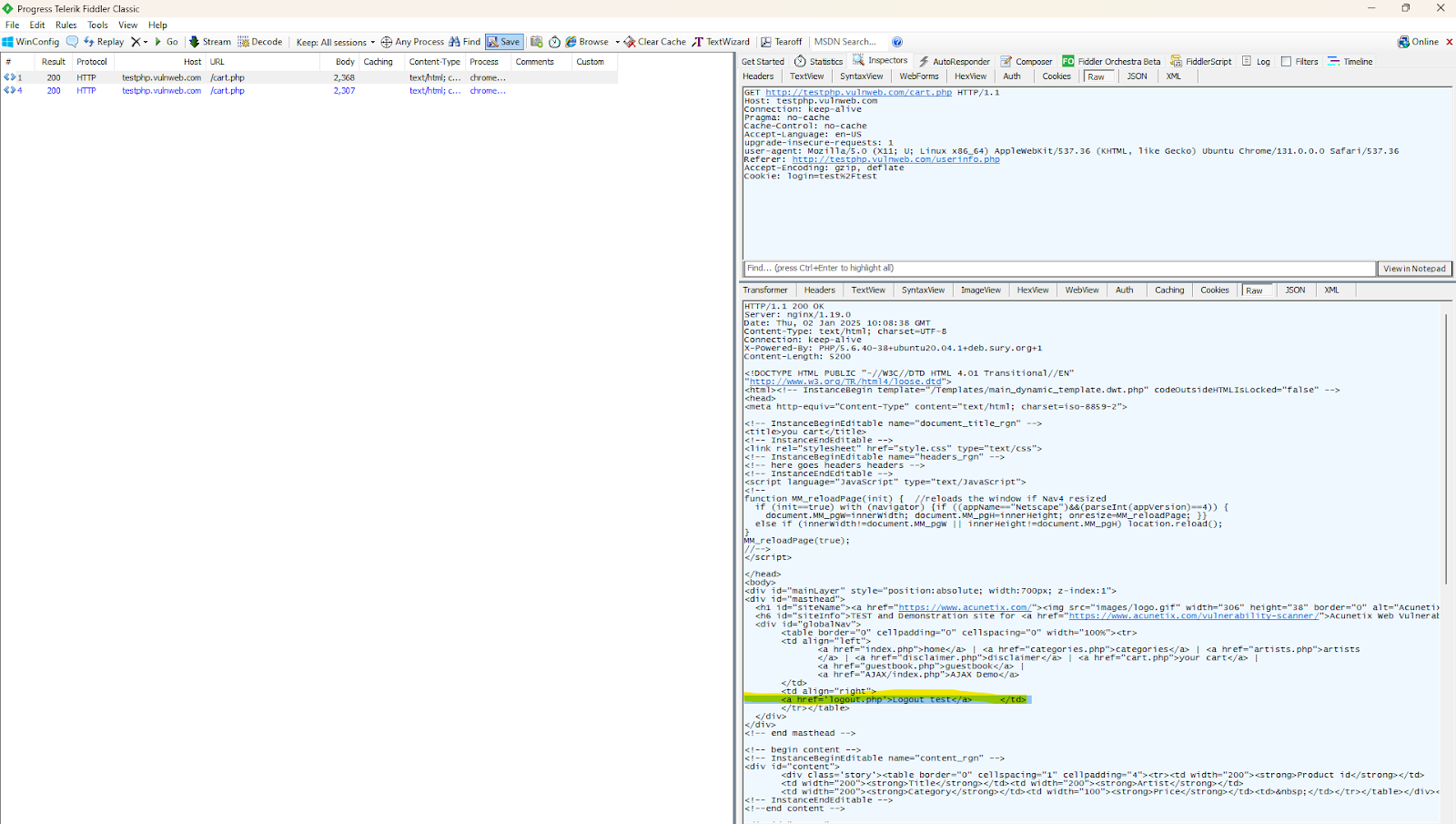Click the WinConfig toolbar icon
The width and height of the screenshot is (1456, 824).
tap(8, 42)
